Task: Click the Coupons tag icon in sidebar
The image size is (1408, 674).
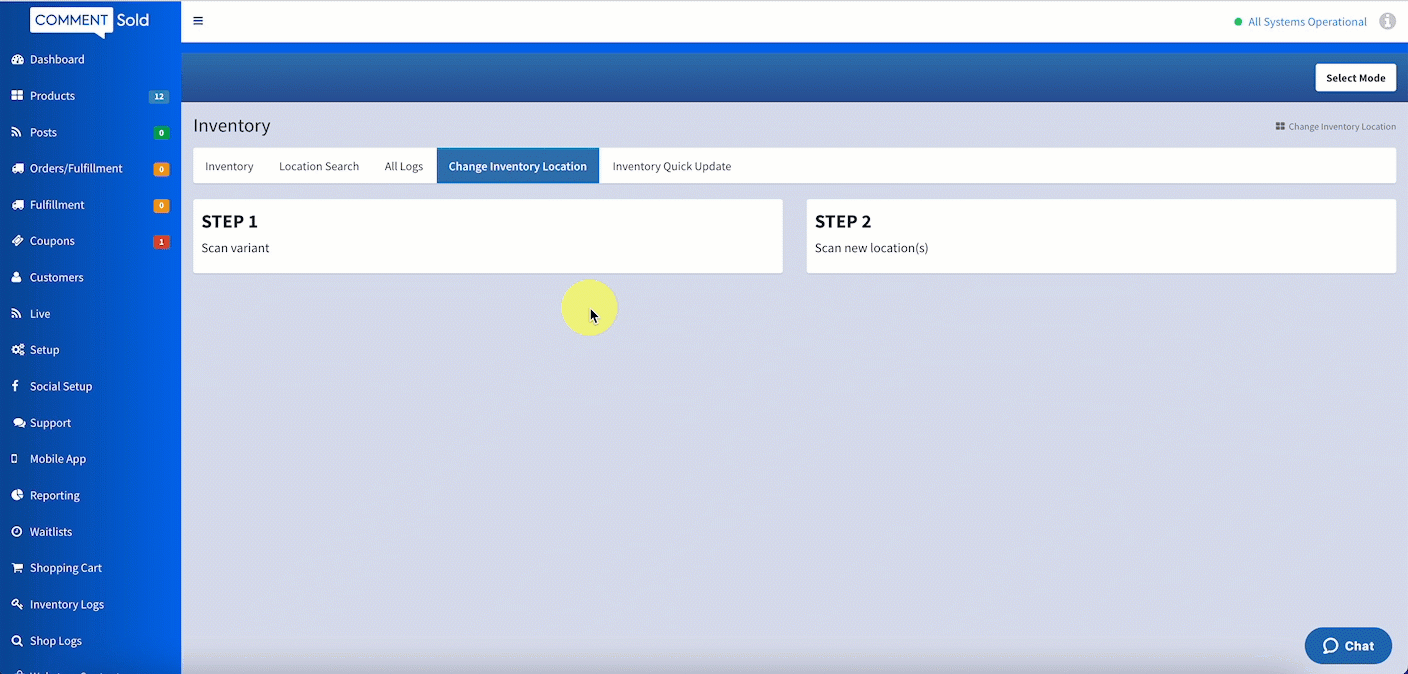Action: coord(17,241)
